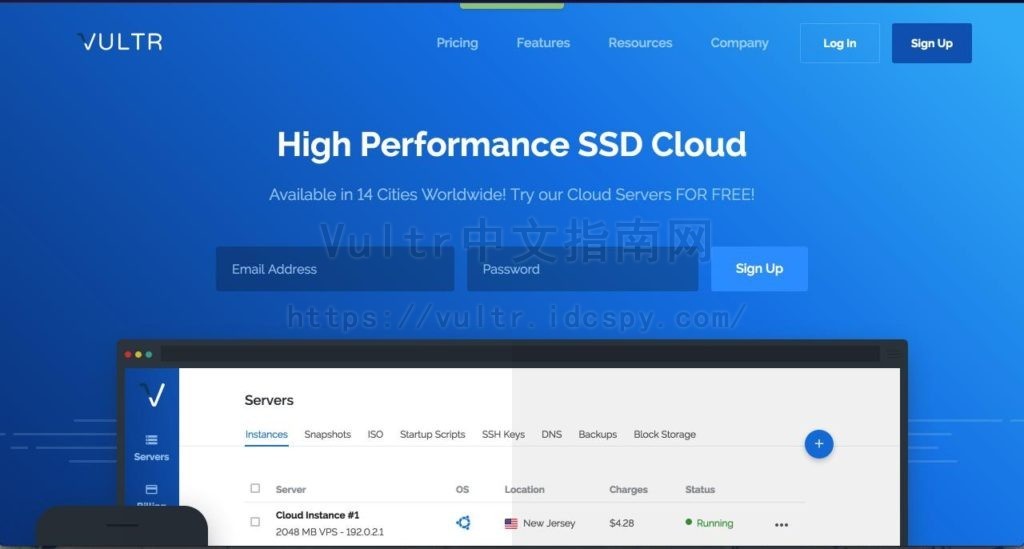Click the Sign Up button in the header
This screenshot has height=549, width=1024.
click(x=931, y=43)
